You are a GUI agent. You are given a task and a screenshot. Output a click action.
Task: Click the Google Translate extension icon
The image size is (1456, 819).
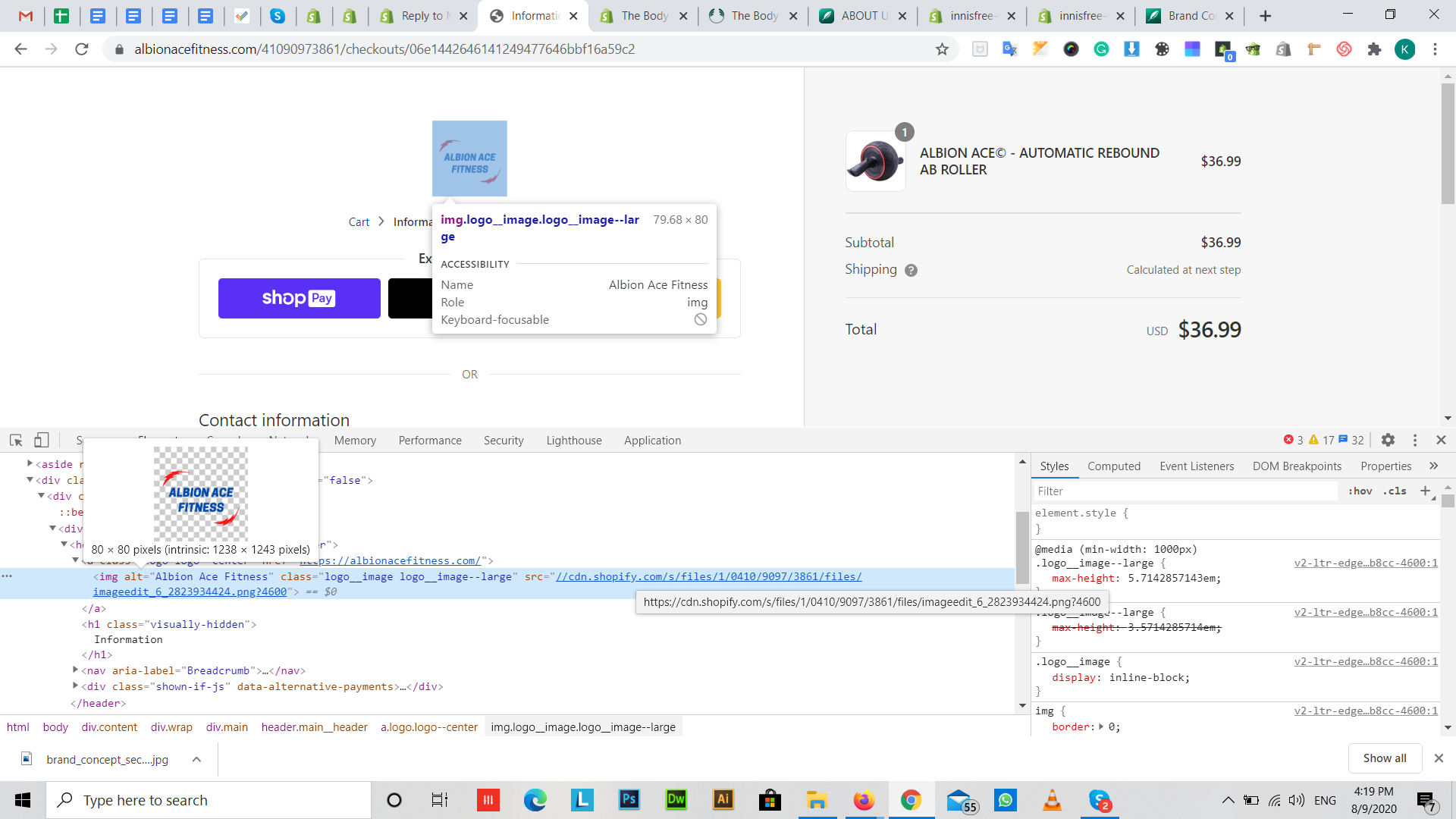point(1010,49)
